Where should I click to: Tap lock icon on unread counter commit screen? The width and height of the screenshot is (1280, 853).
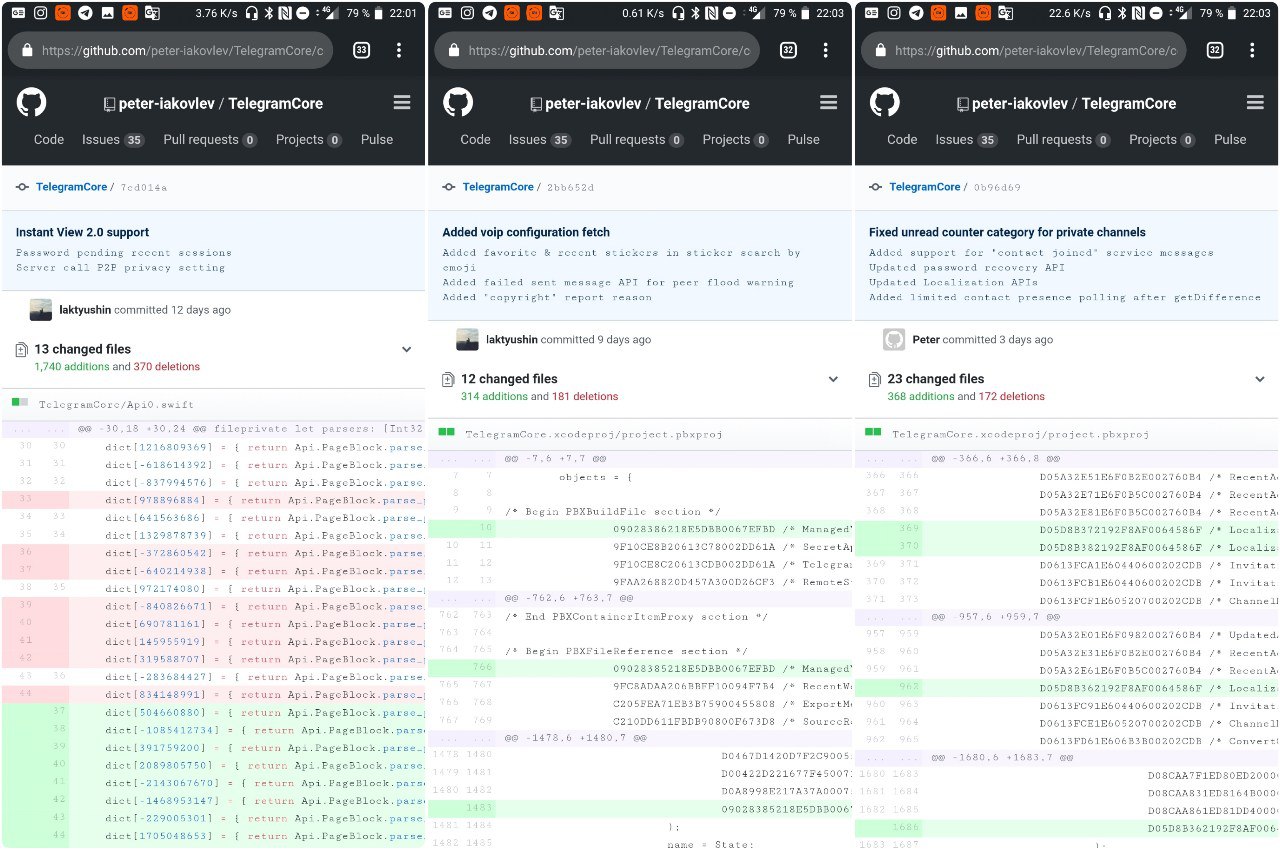tap(881, 50)
